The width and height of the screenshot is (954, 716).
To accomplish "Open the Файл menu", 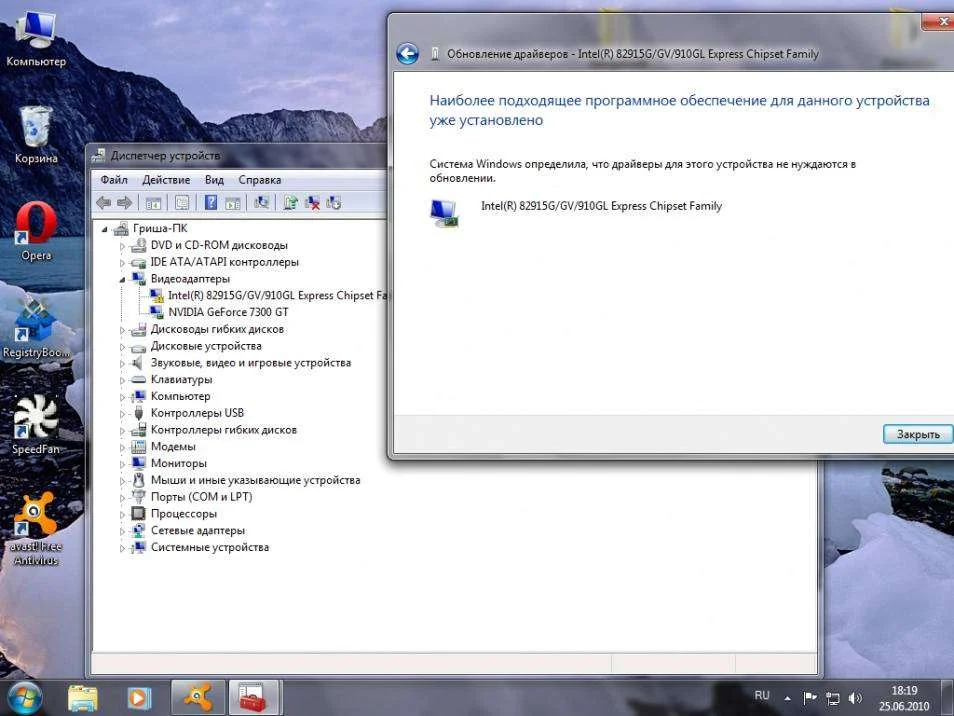I will [x=114, y=180].
